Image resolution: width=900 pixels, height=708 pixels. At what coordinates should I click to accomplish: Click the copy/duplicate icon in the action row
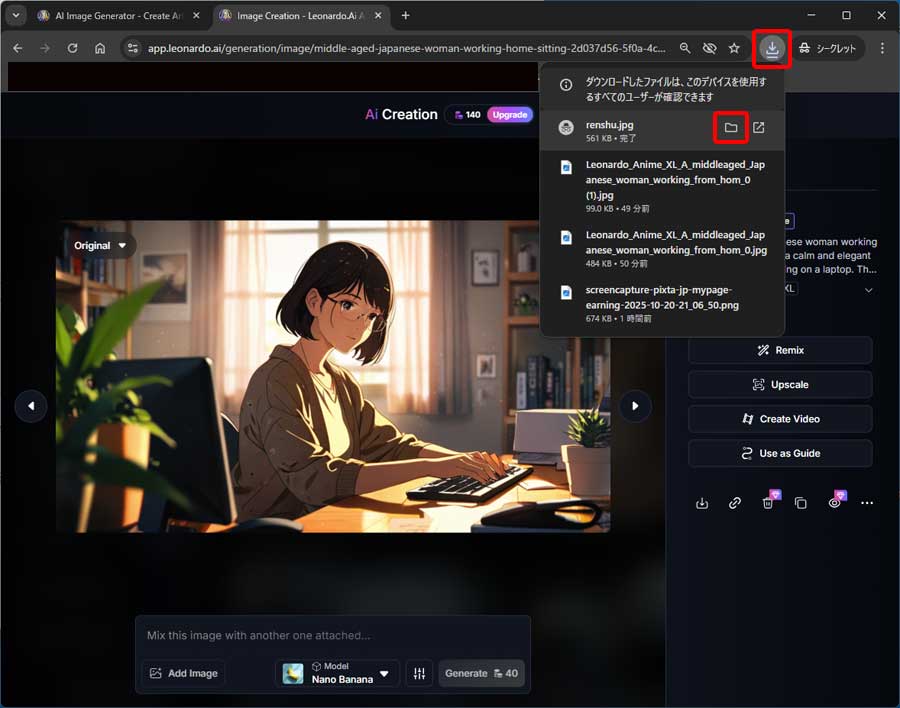click(x=800, y=503)
